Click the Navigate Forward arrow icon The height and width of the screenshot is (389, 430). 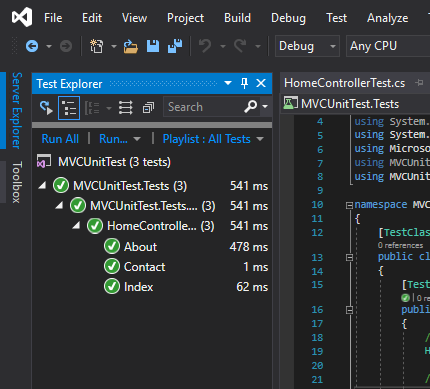[x=66, y=46]
